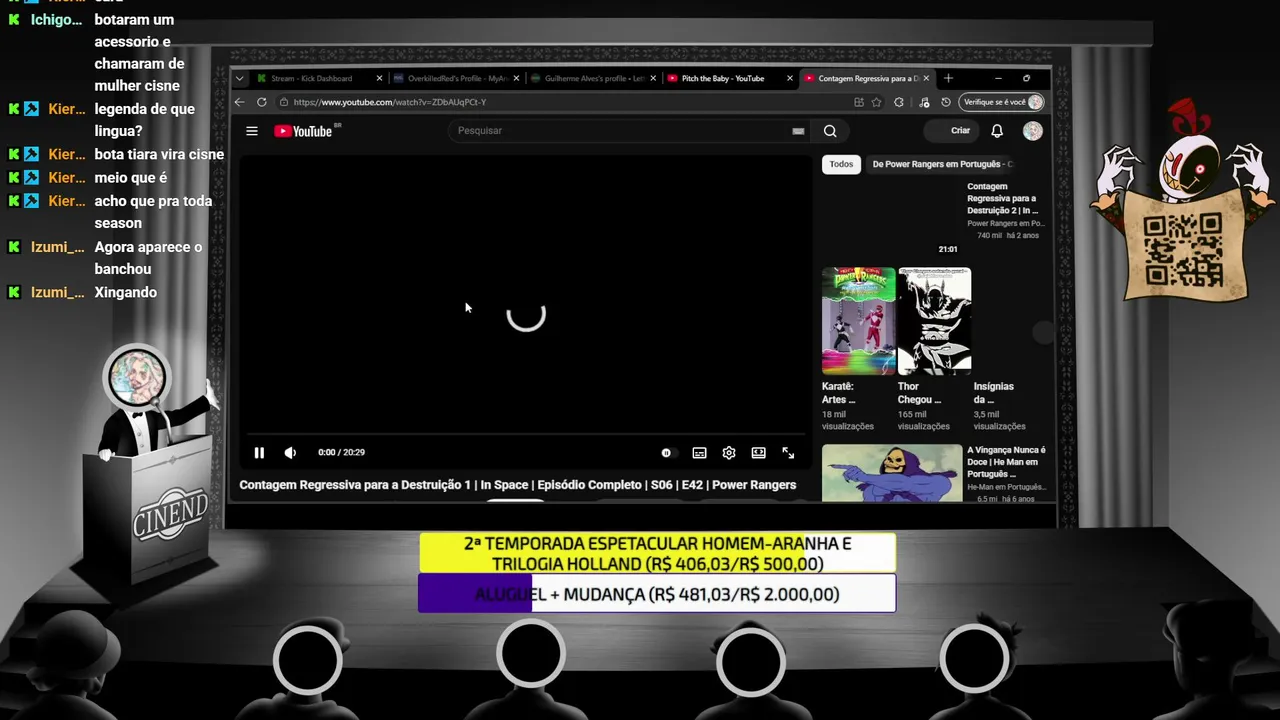
Task: Open the Thor Chegou Short thumbnail
Action: (x=935, y=321)
